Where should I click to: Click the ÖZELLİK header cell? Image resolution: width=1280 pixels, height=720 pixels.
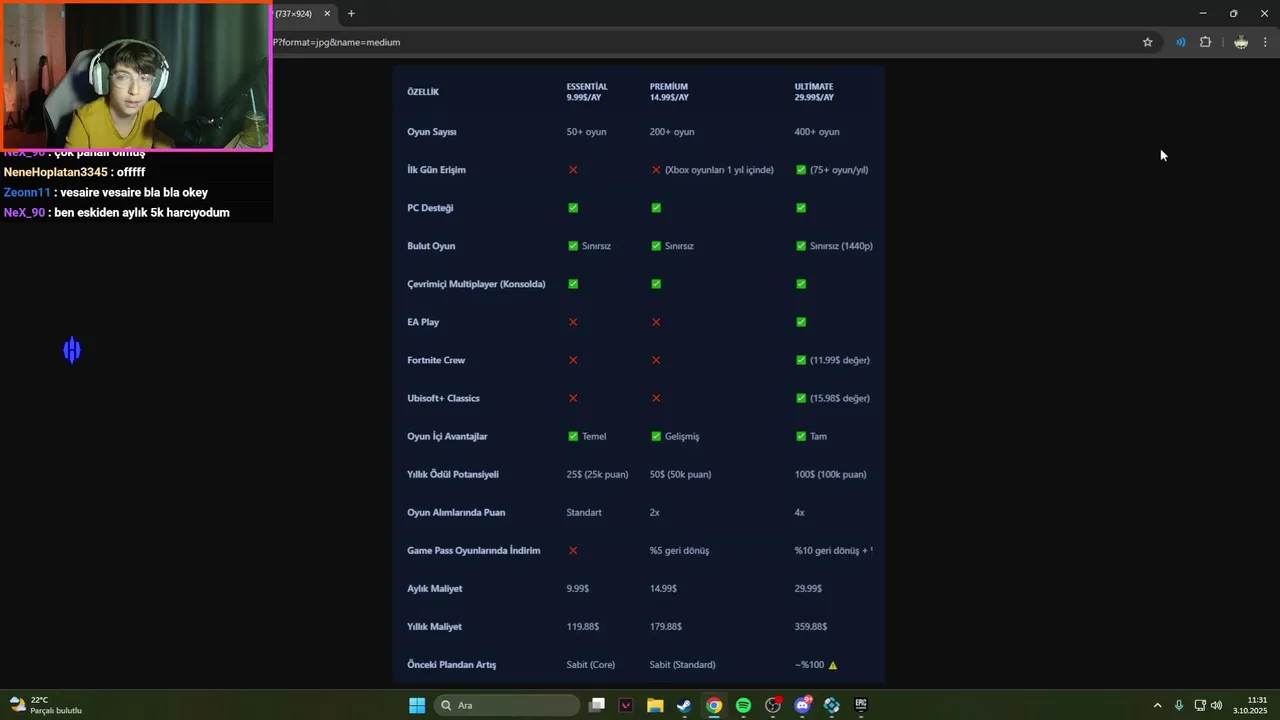coord(423,92)
